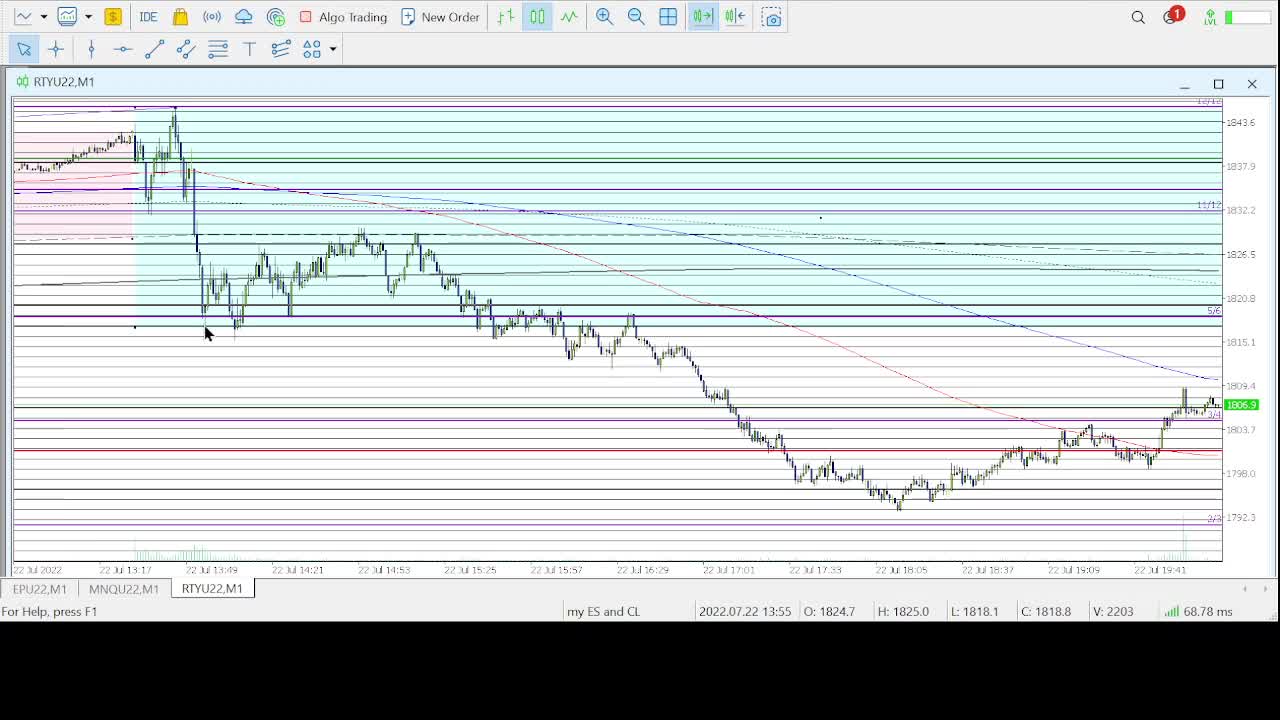The height and width of the screenshot is (720, 1280).
Task: Open the Market shopping bag icon
Action: pos(180,17)
